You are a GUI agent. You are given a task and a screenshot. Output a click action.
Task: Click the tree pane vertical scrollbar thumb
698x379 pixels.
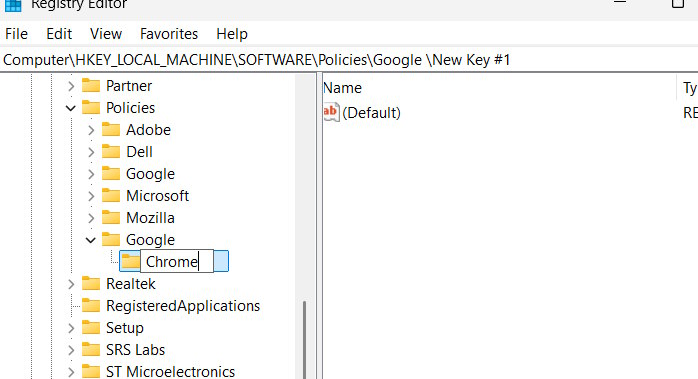tap(304, 340)
